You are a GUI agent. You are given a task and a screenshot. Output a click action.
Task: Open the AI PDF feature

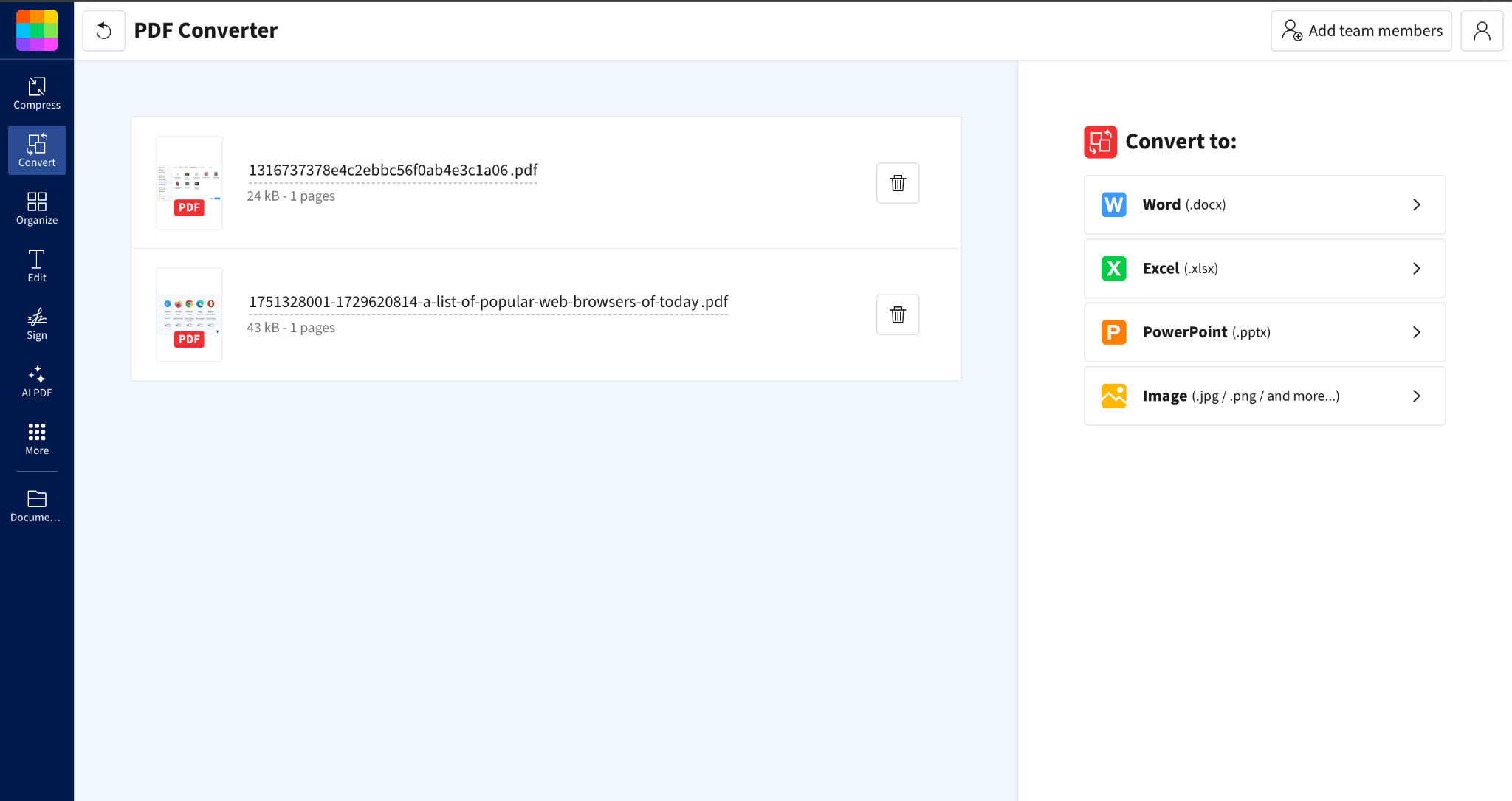point(36,381)
